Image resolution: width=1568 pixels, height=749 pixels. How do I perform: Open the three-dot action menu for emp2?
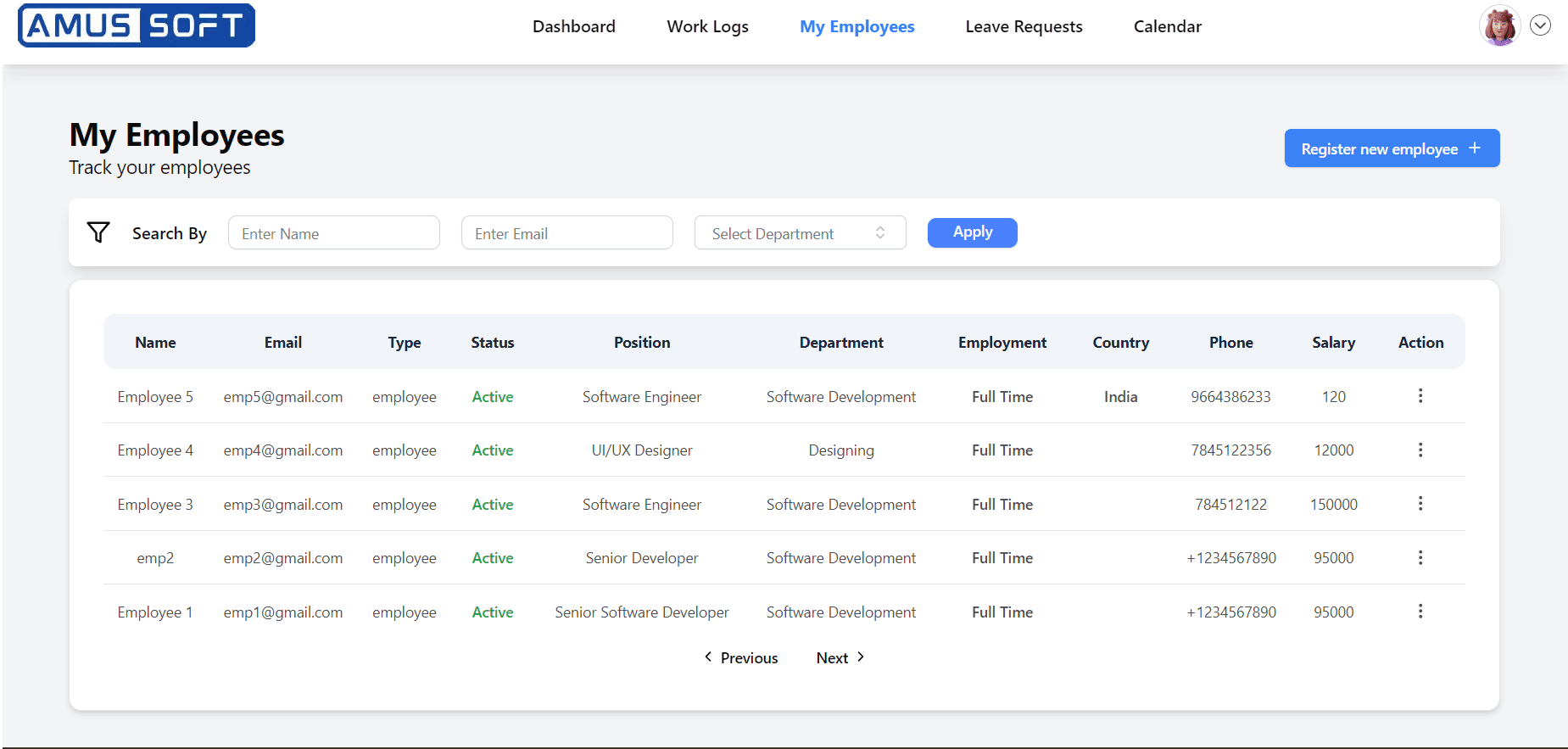point(1420,557)
